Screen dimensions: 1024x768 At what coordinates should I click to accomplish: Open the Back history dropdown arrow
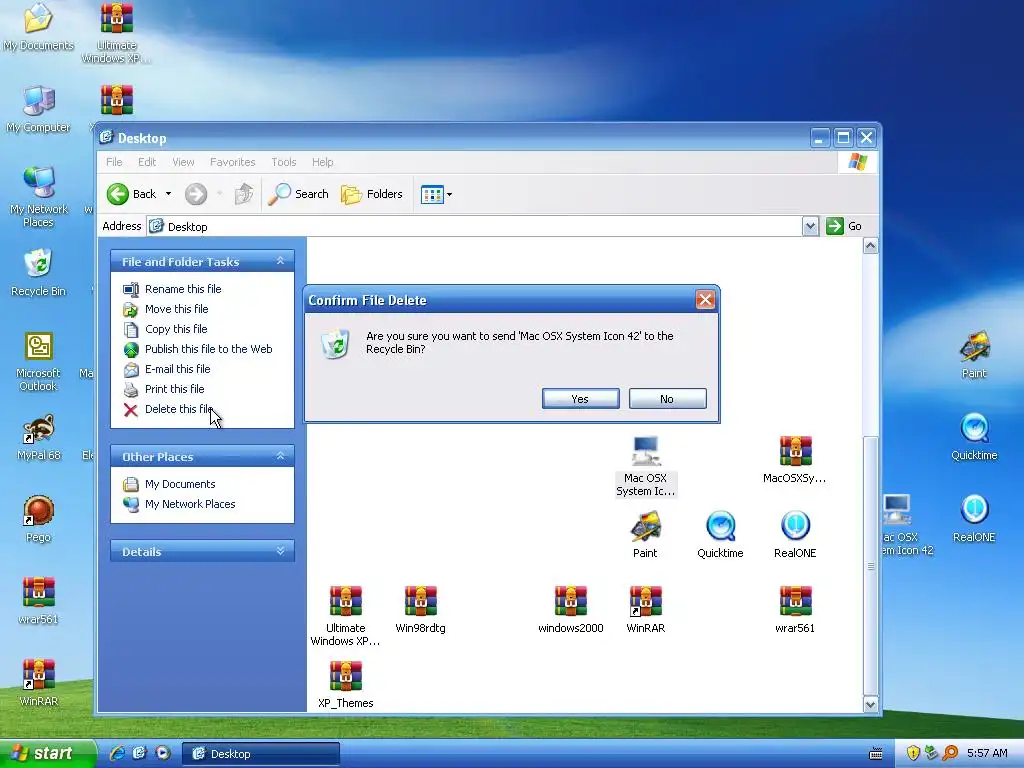[x=168, y=194]
